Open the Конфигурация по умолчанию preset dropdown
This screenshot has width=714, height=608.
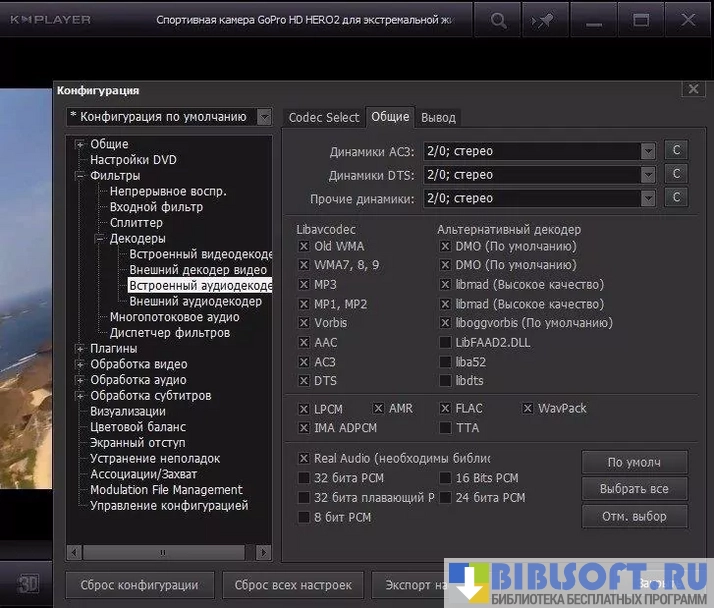click(x=264, y=117)
